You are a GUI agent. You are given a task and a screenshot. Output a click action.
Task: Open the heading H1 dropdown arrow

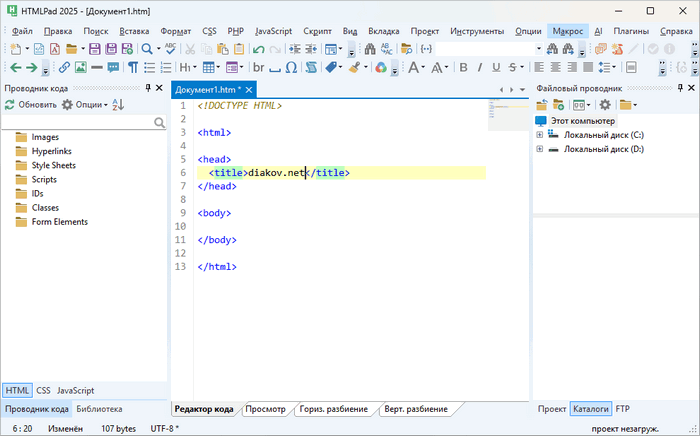point(194,68)
